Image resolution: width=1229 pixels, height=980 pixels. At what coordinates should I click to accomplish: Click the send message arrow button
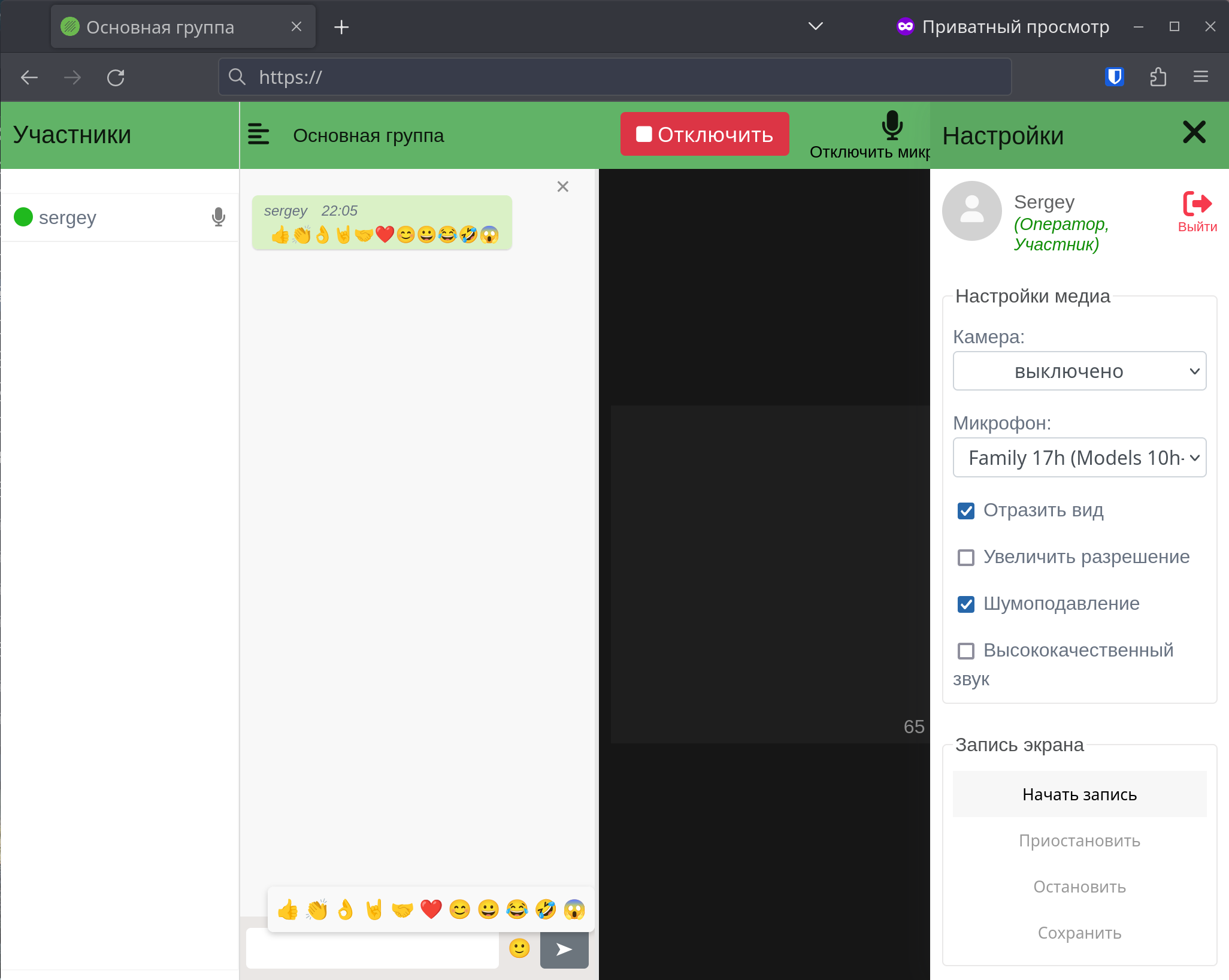pyautogui.click(x=564, y=949)
